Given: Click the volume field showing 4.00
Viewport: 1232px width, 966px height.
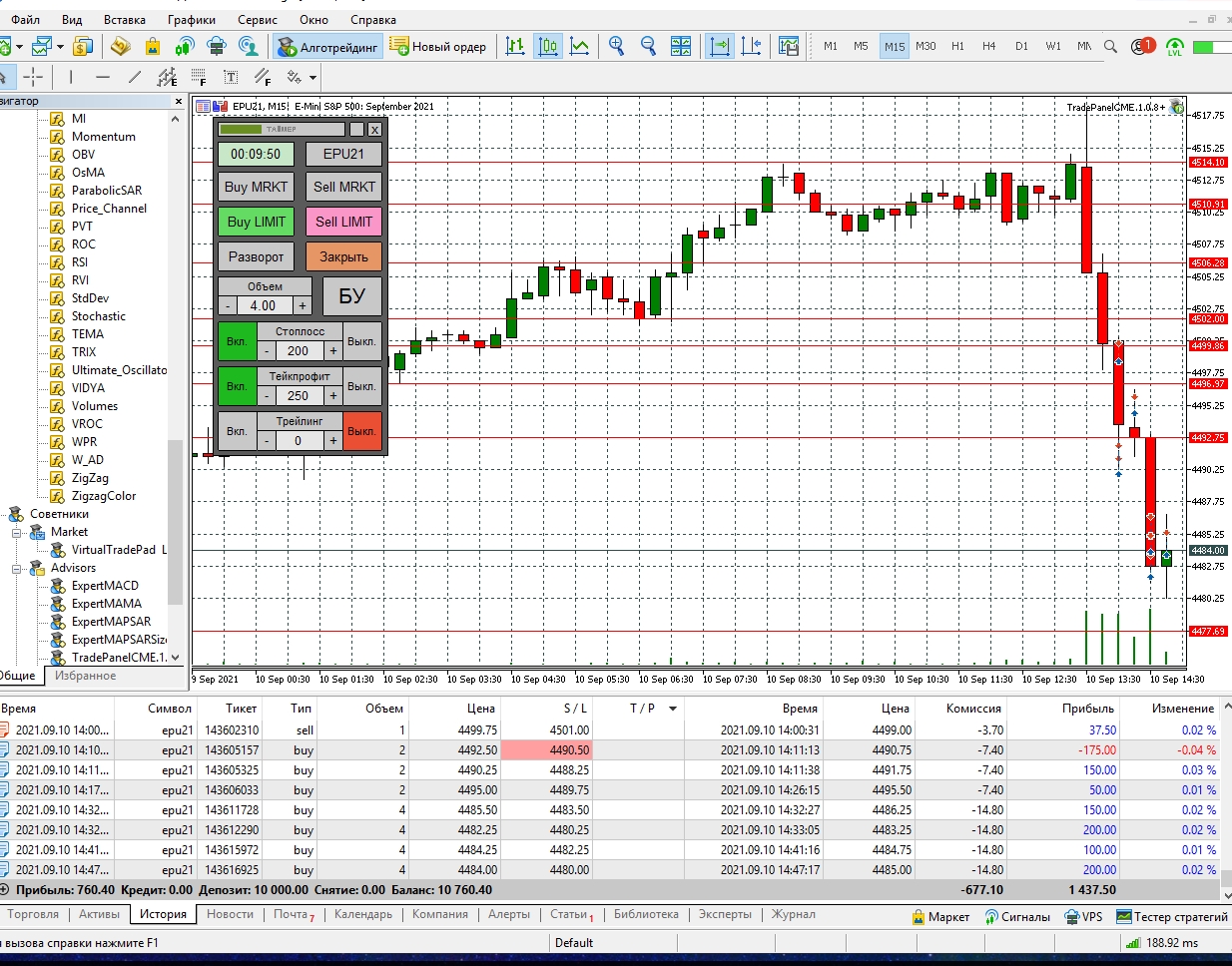Looking at the screenshot, I should 265,306.
